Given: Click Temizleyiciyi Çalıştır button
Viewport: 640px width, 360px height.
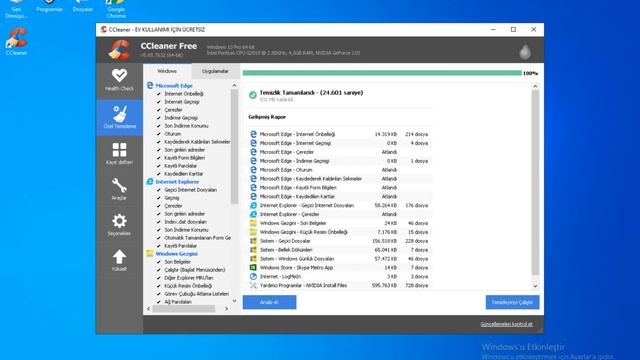Looking at the screenshot, I should [x=512, y=302].
